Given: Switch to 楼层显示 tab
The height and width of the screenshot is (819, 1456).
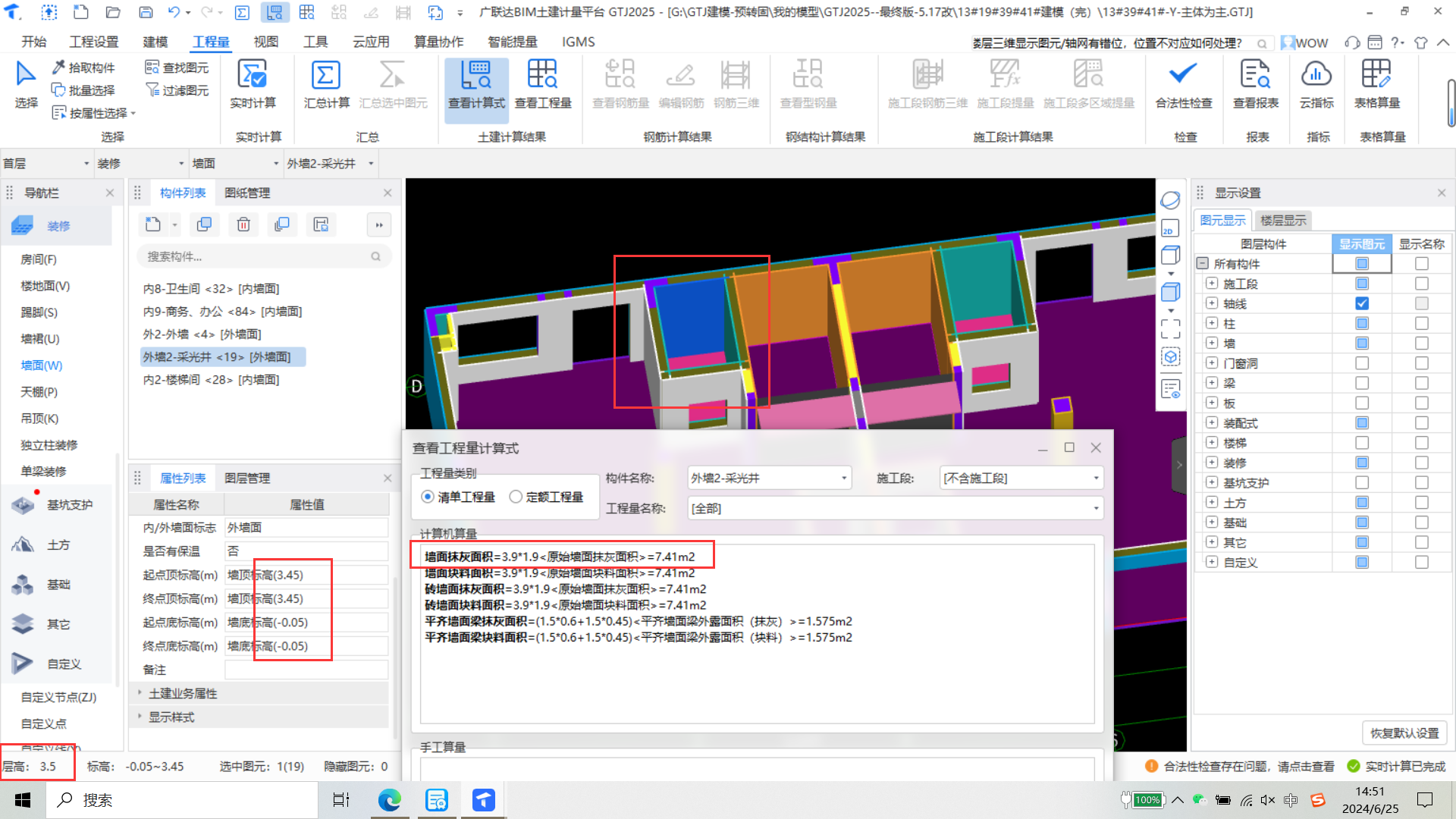Looking at the screenshot, I should tap(1283, 221).
